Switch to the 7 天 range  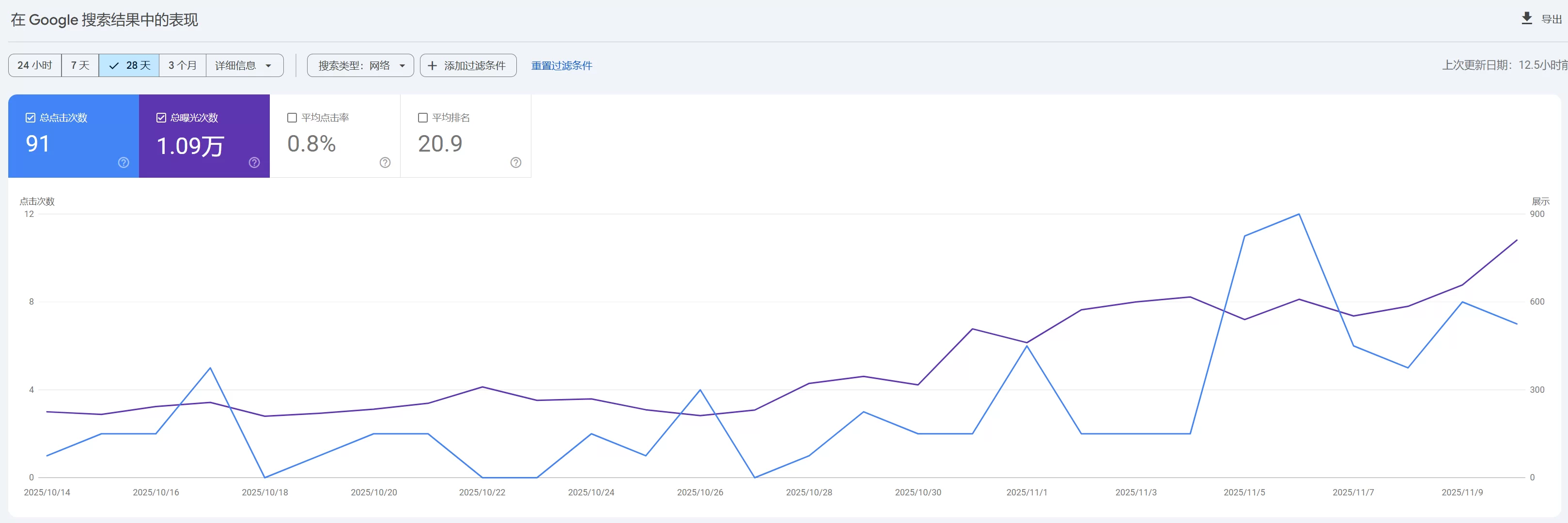[x=80, y=66]
